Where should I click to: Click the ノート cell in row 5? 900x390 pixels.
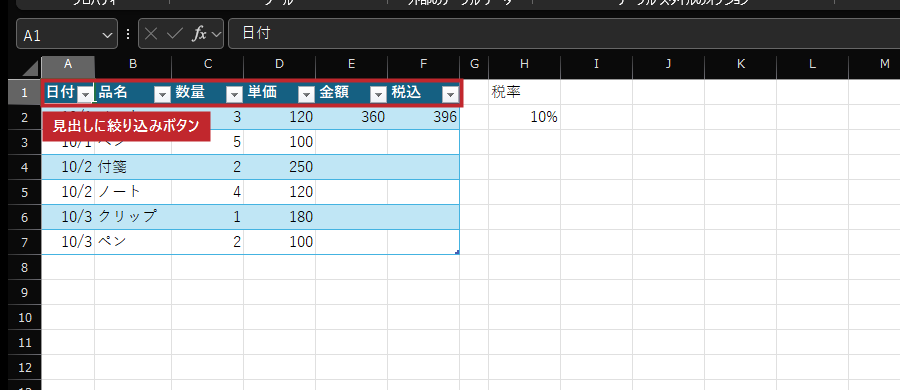(x=133, y=192)
